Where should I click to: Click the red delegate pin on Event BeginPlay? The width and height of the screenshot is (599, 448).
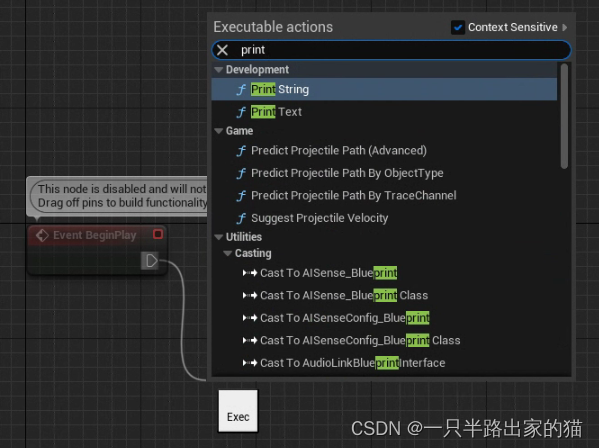tap(158, 234)
